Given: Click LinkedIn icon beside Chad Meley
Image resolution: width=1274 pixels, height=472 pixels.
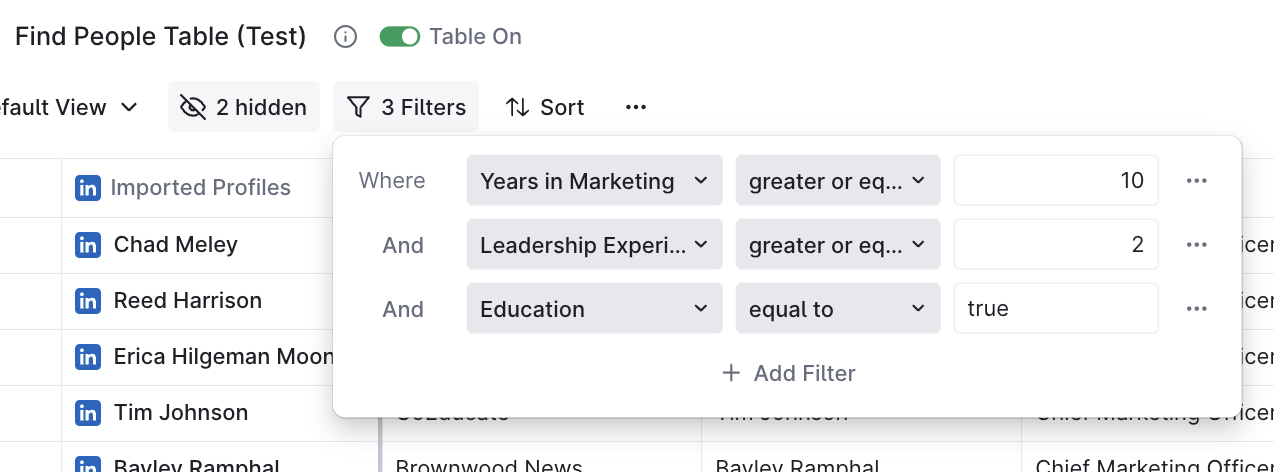Looking at the screenshot, I should point(88,245).
